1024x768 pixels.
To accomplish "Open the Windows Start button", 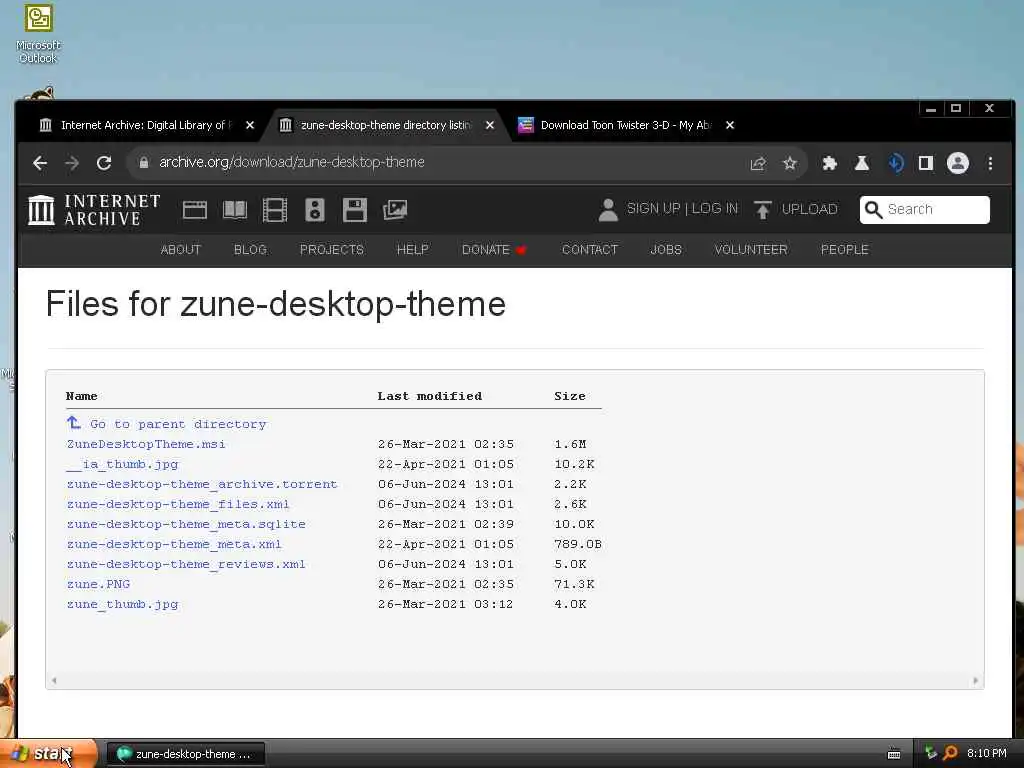I will pos(48,754).
